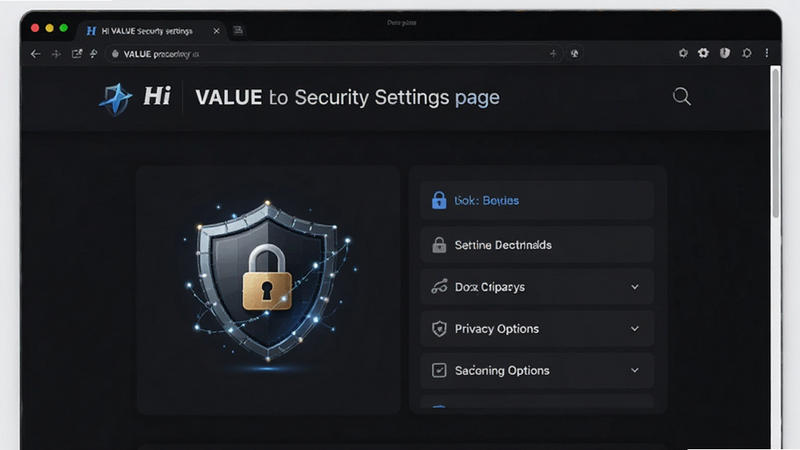Click the shield extension icon in toolbar
This screenshot has width=800, height=450.
click(724, 53)
